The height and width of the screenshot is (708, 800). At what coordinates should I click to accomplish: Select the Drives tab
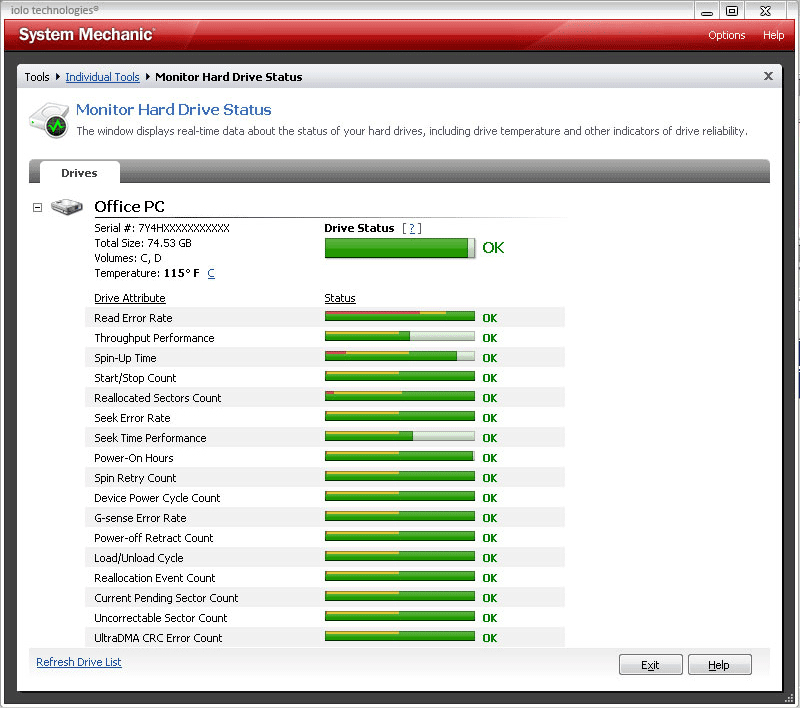[x=79, y=172]
